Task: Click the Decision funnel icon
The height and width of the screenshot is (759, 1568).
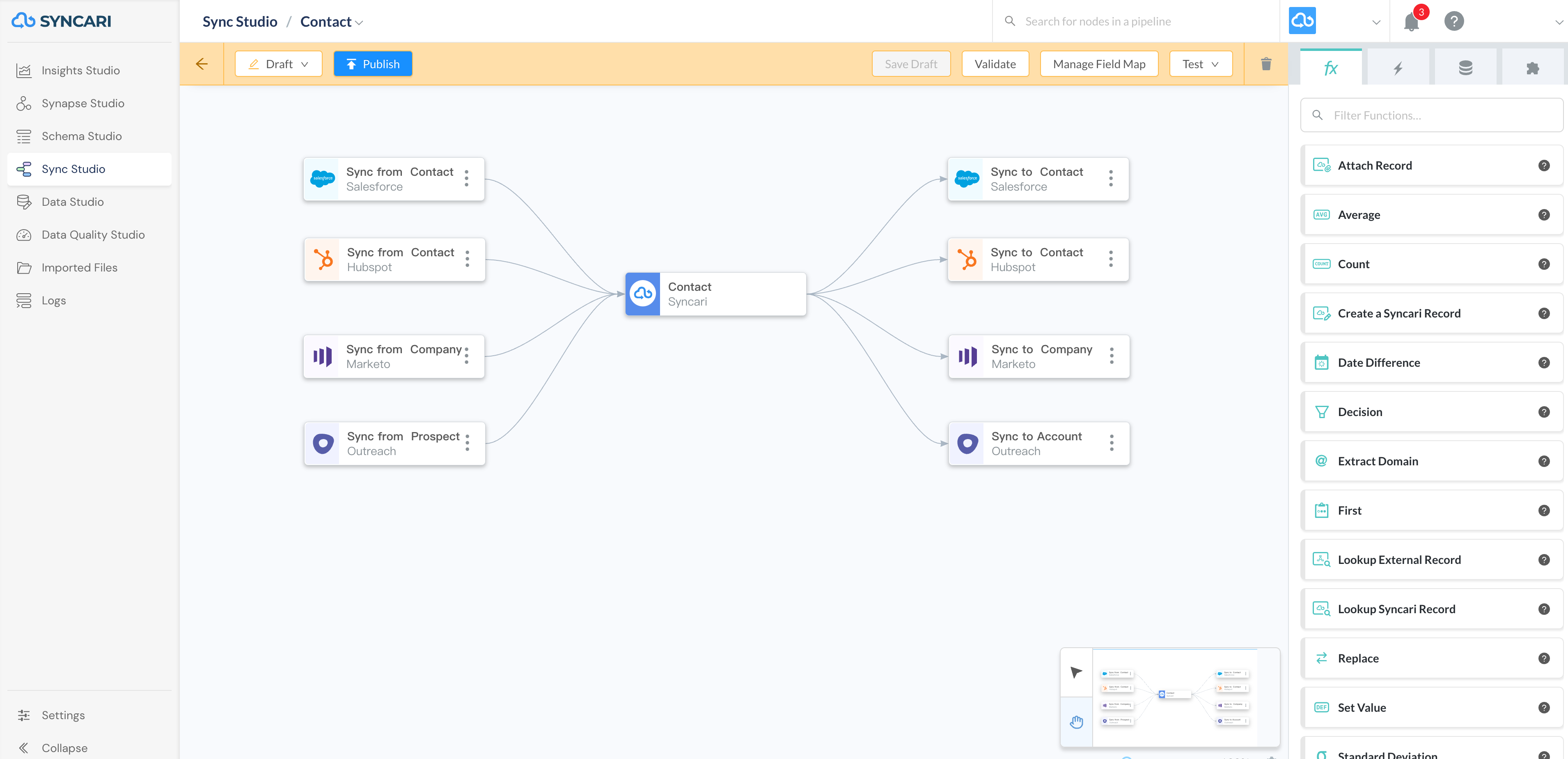Action: pyautogui.click(x=1321, y=412)
